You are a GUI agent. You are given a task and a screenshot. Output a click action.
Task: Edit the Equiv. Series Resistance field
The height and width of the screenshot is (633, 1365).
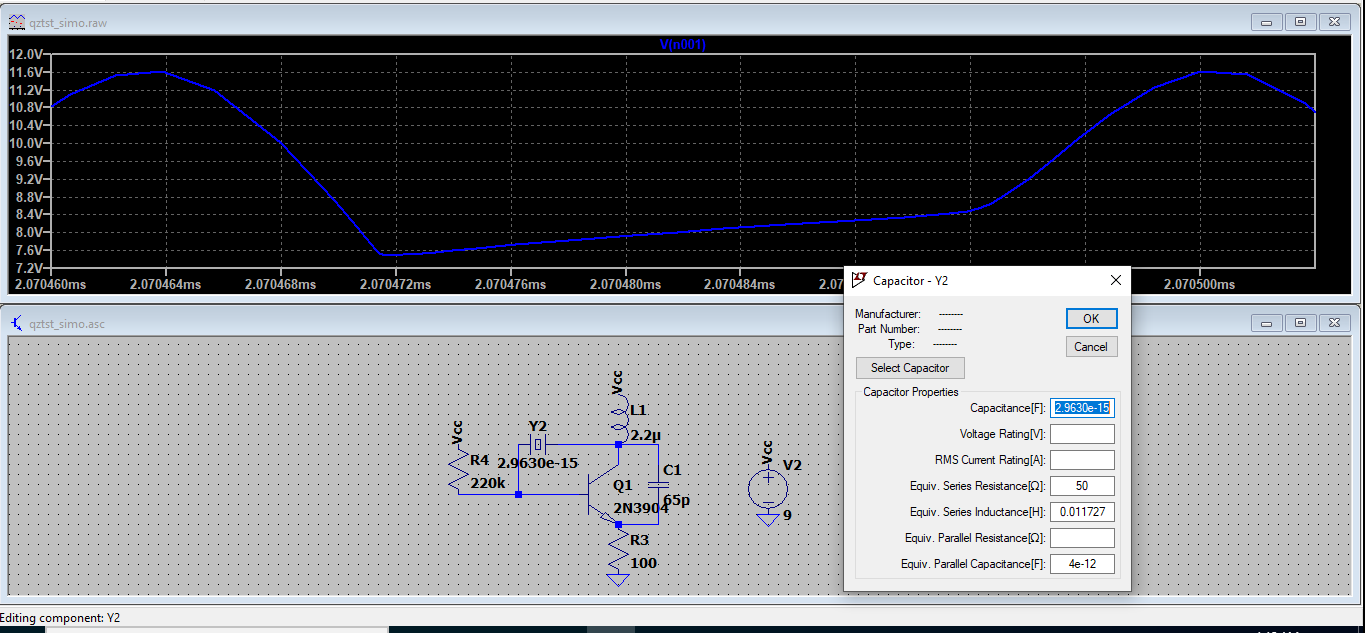click(1082, 486)
